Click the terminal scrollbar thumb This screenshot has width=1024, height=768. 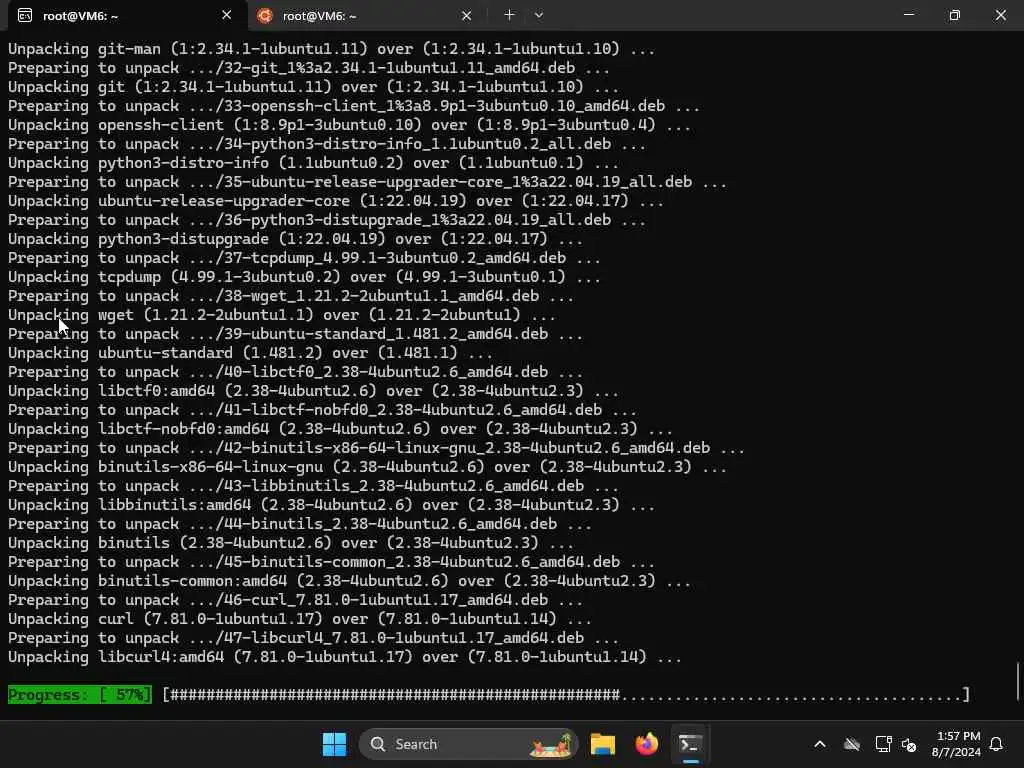[x=1018, y=681]
